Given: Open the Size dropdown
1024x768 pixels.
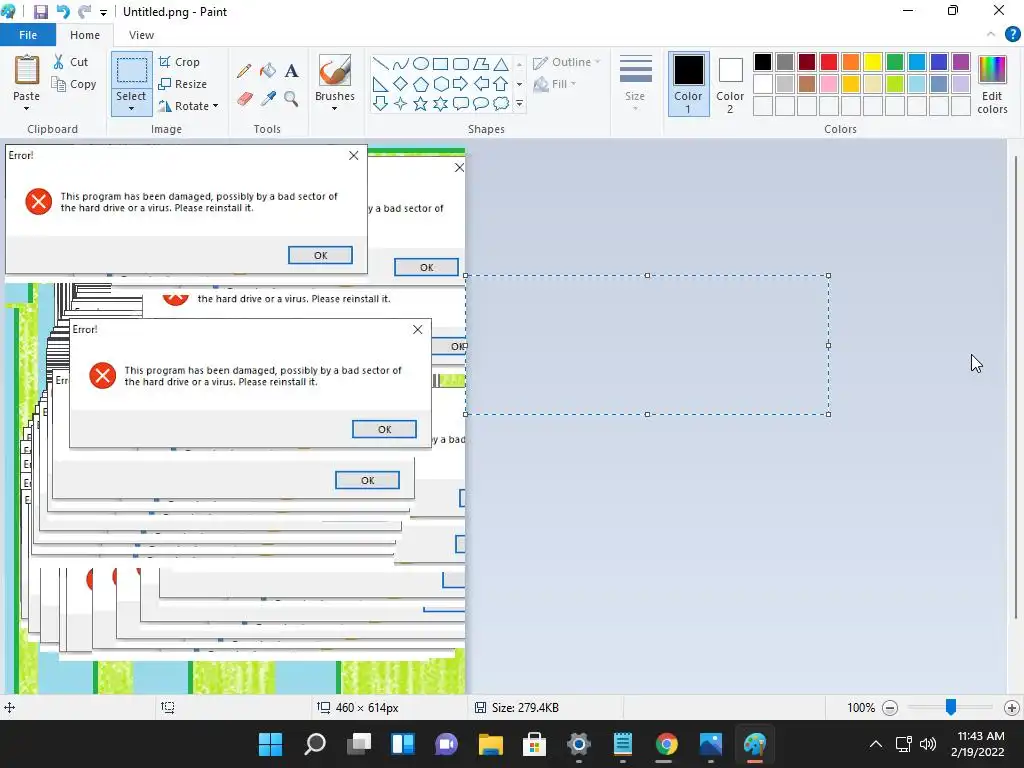Looking at the screenshot, I should coord(635,84).
